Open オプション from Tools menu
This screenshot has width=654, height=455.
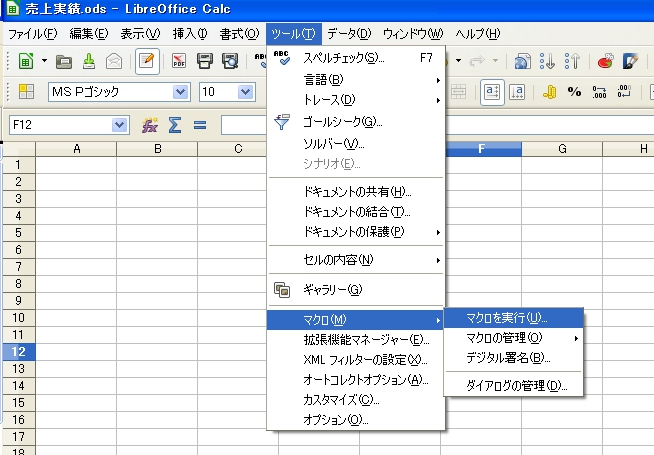click(335, 420)
